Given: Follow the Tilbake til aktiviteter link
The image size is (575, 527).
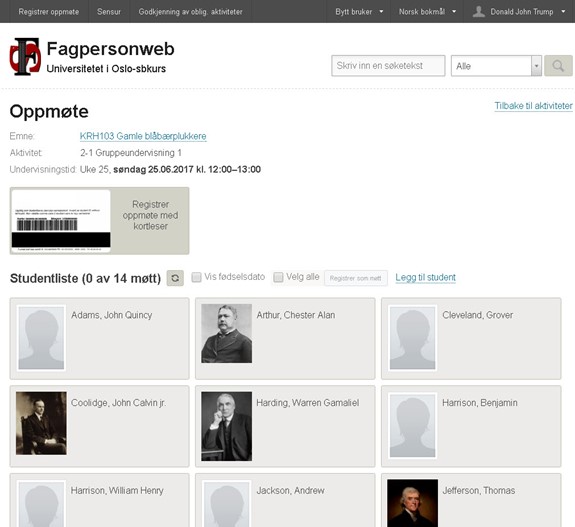Looking at the screenshot, I should [533, 106].
